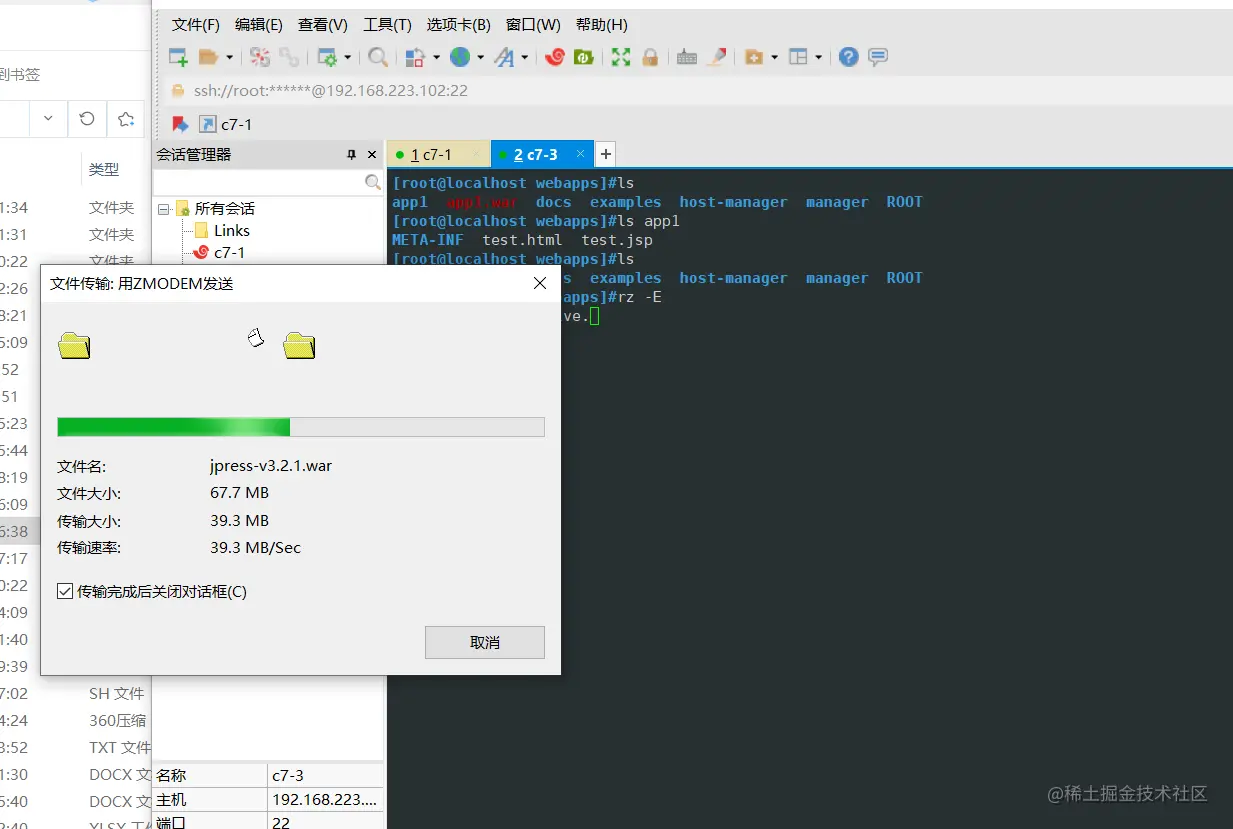Click the plus button to add new tab
The height and width of the screenshot is (829, 1233).
click(x=606, y=154)
